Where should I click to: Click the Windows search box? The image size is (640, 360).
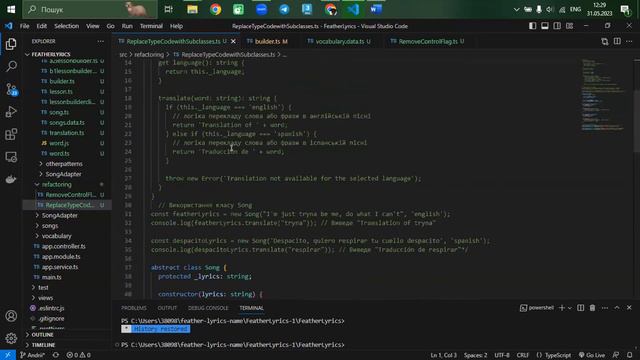[90, 9]
